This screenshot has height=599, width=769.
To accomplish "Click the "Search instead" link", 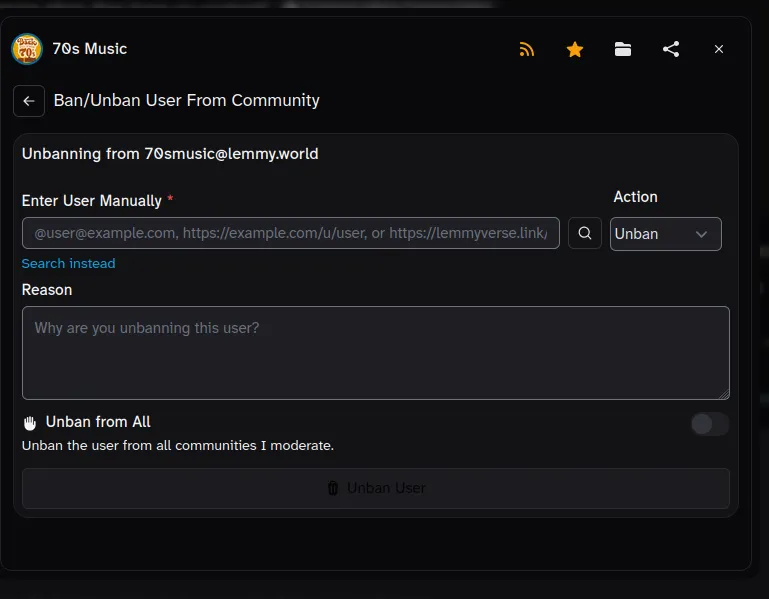I will (x=68, y=264).
